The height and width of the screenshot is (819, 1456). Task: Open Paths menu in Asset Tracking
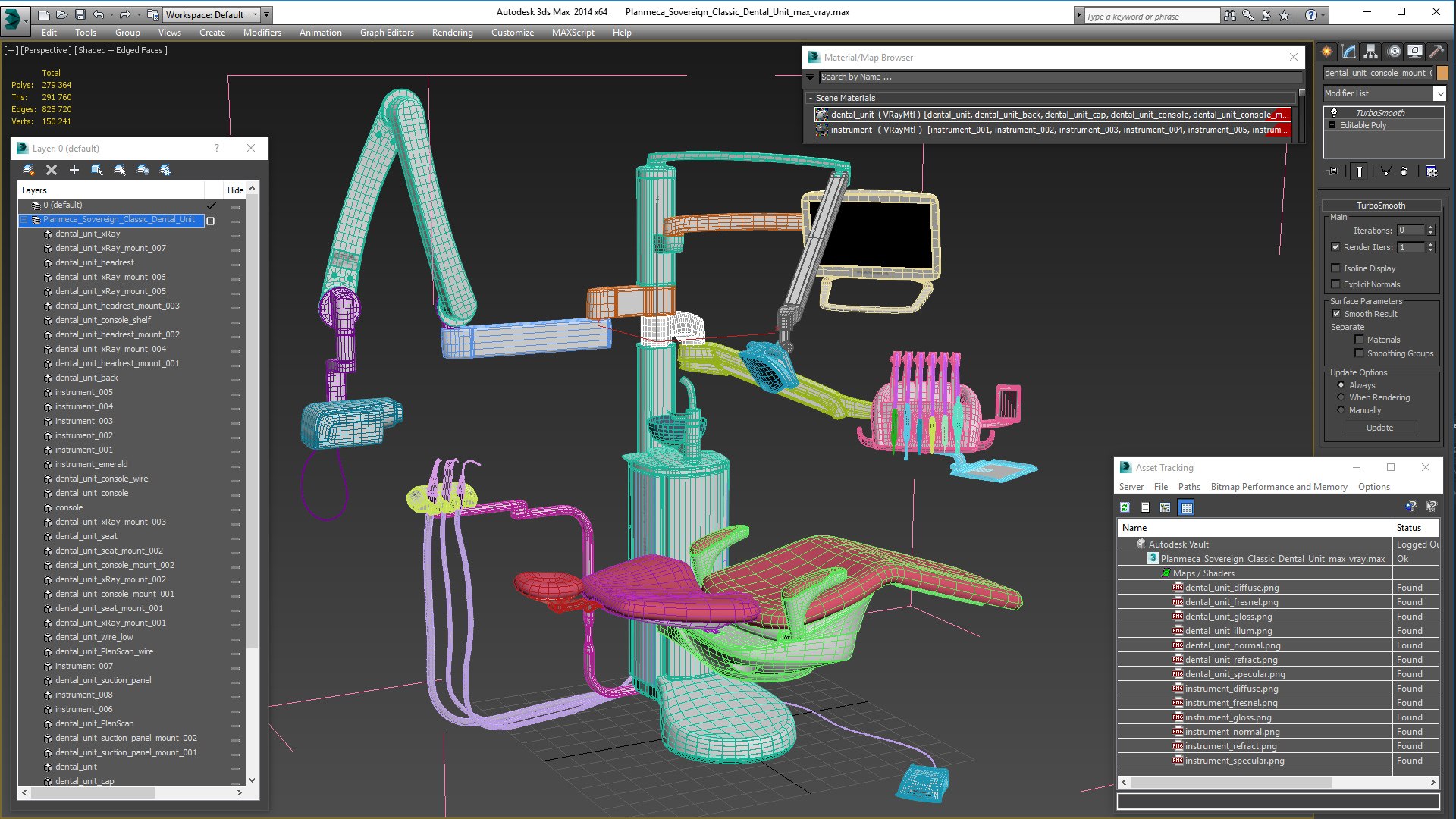(x=1188, y=487)
